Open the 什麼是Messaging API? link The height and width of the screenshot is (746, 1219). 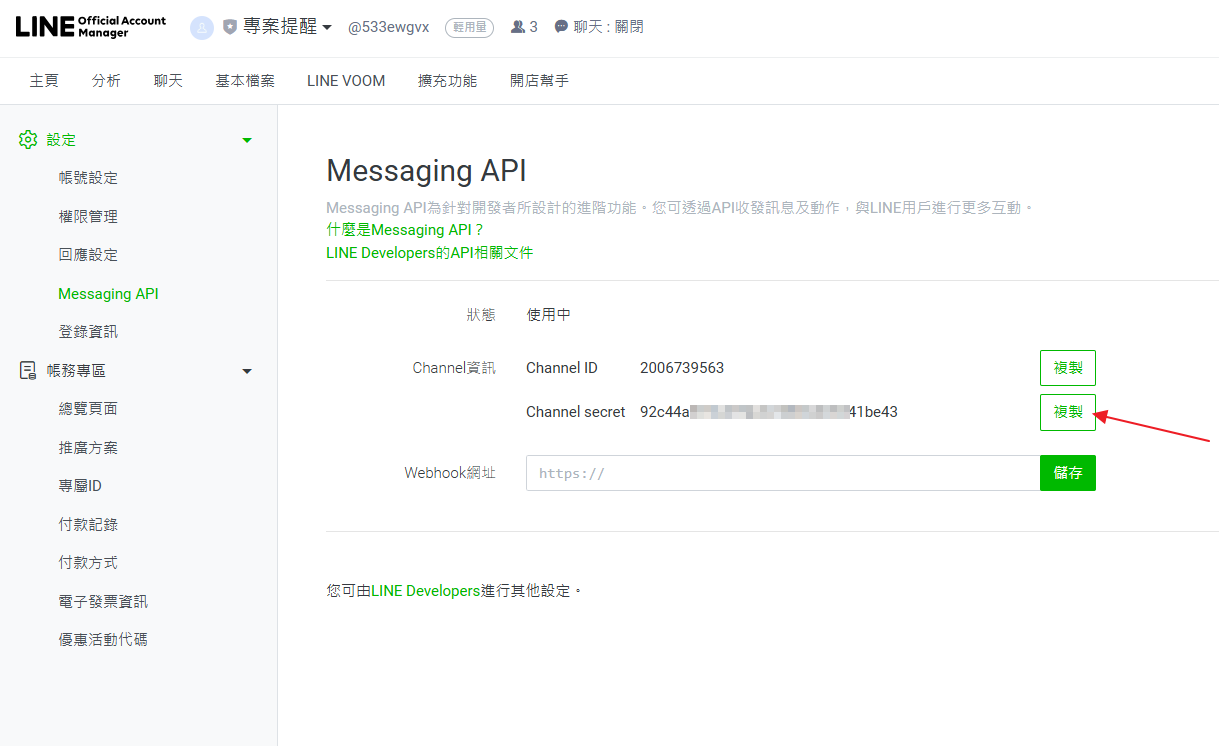[405, 230]
